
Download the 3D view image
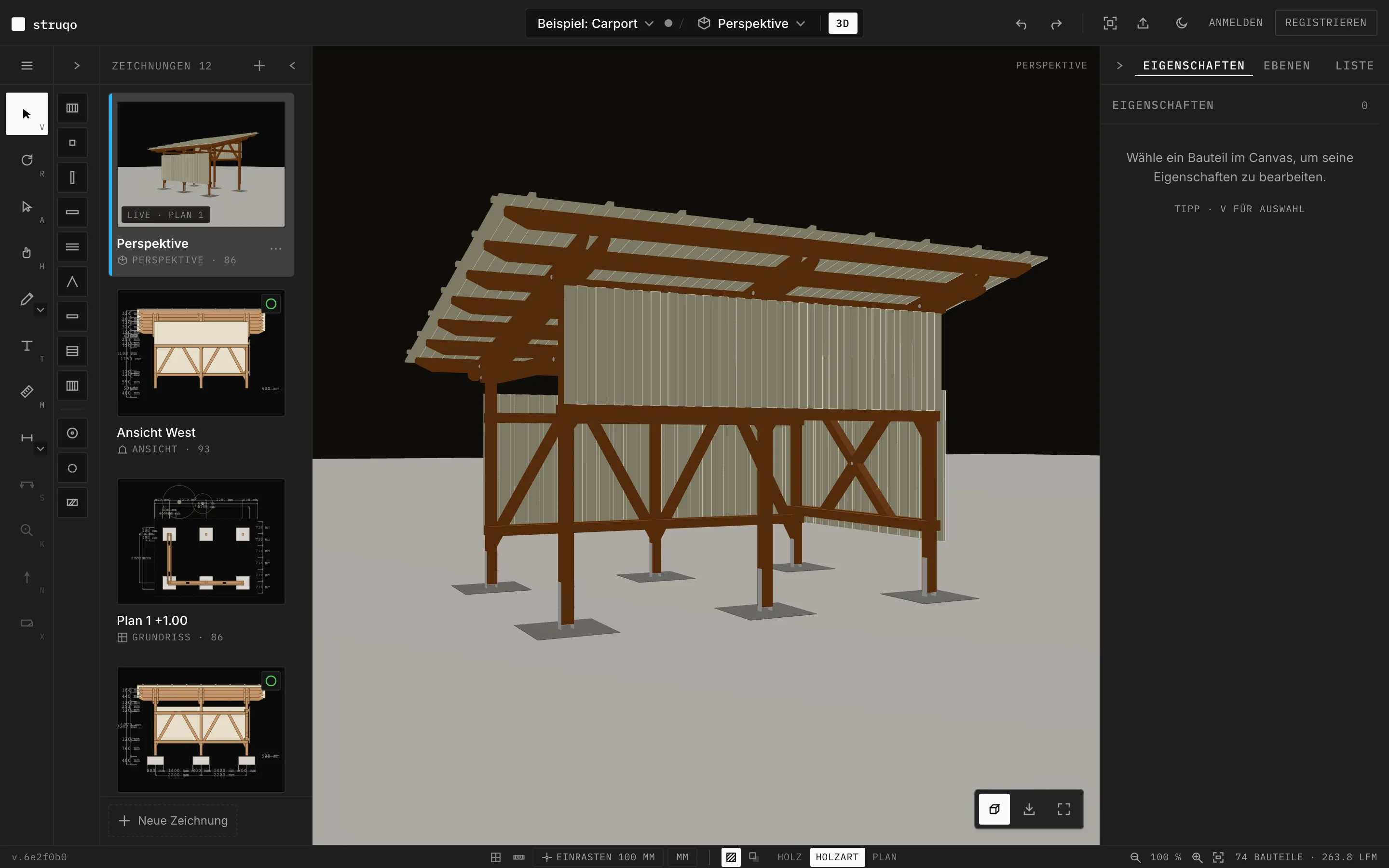tap(1029, 809)
